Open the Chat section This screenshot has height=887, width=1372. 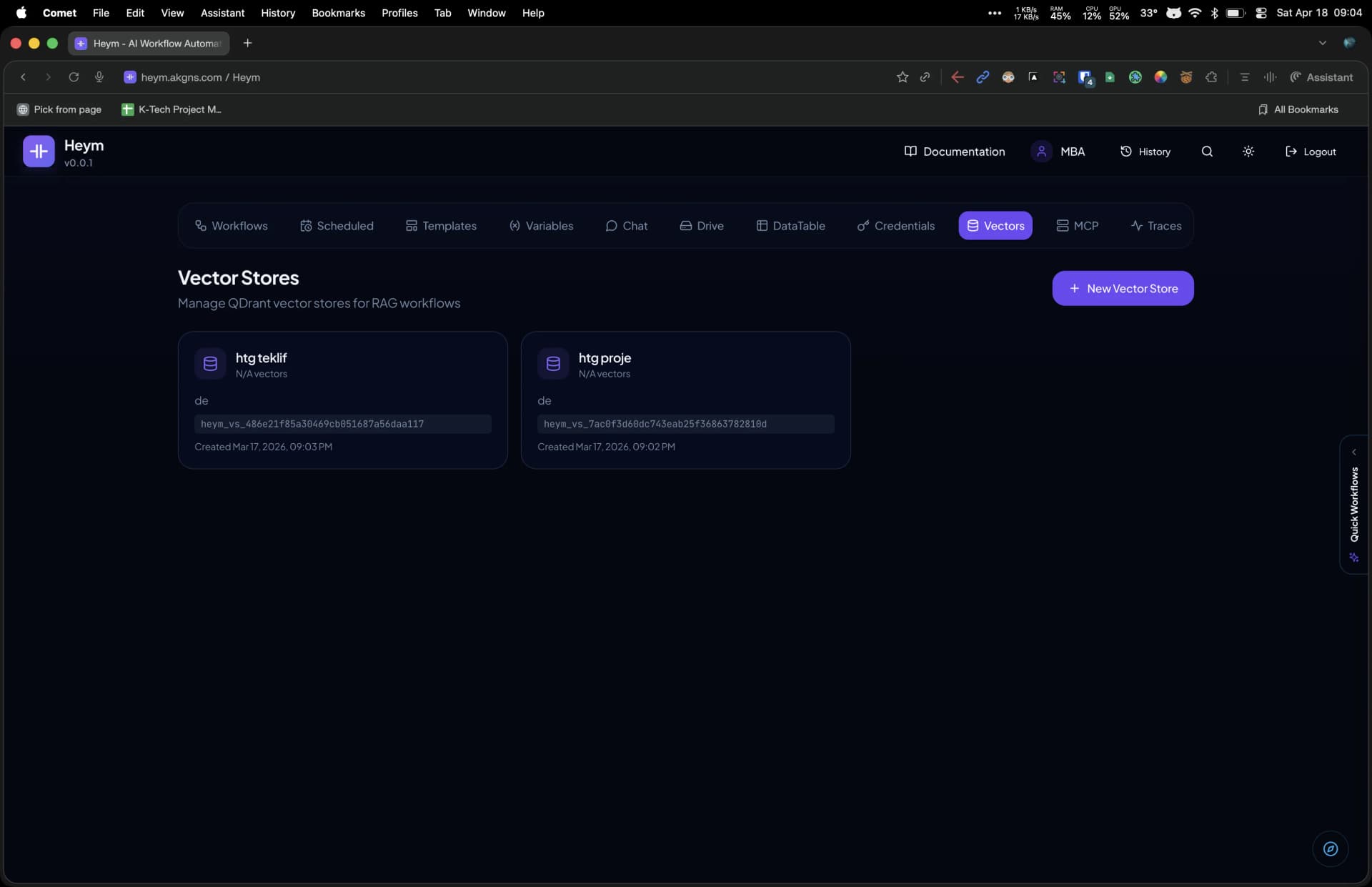627,225
